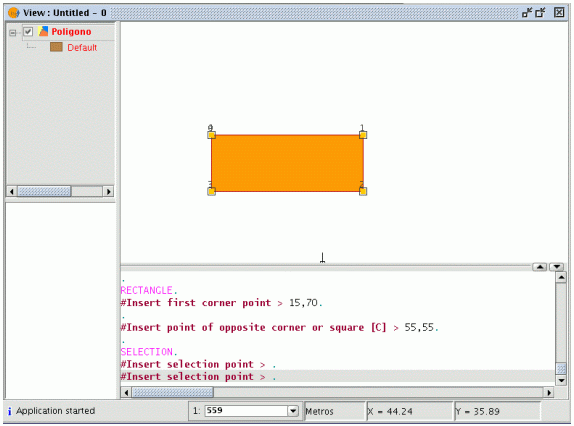The image size is (574, 426).
Task: Select the bottom-right vertex handle 2
Action: (363, 191)
